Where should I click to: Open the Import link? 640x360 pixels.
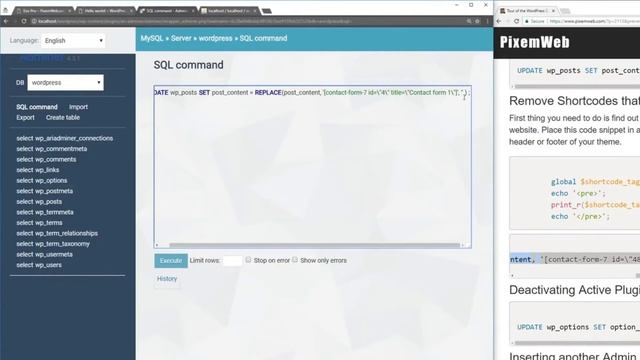(x=78, y=107)
